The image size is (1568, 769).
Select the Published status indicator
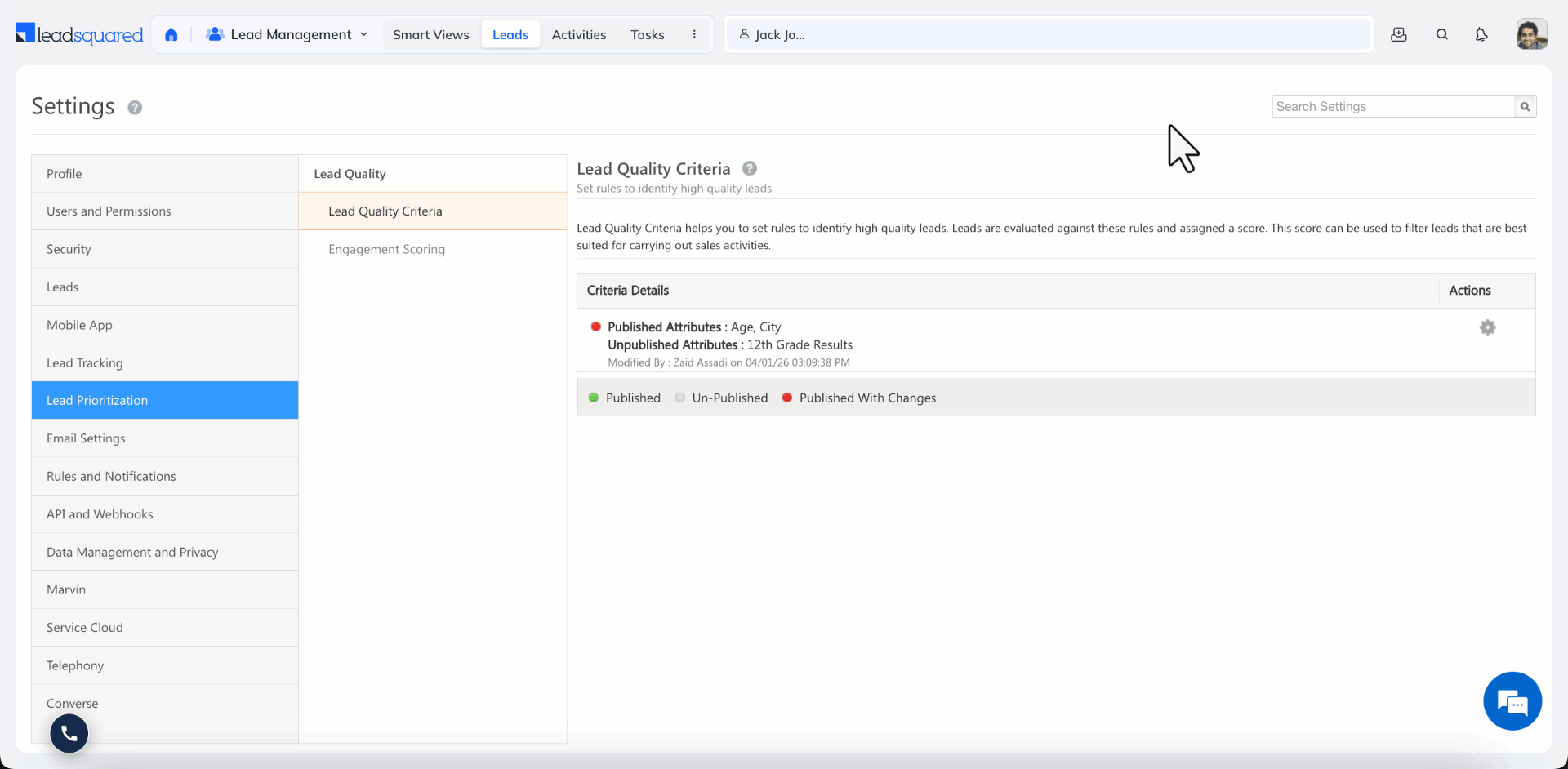click(x=593, y=398)
